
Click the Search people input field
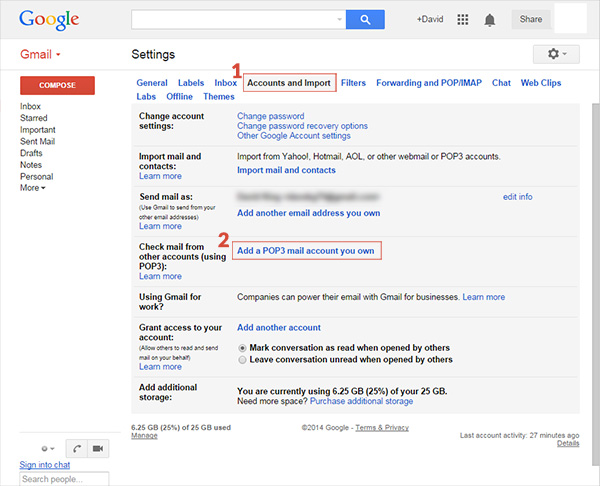pyautogui.click(x=64, y=479)
